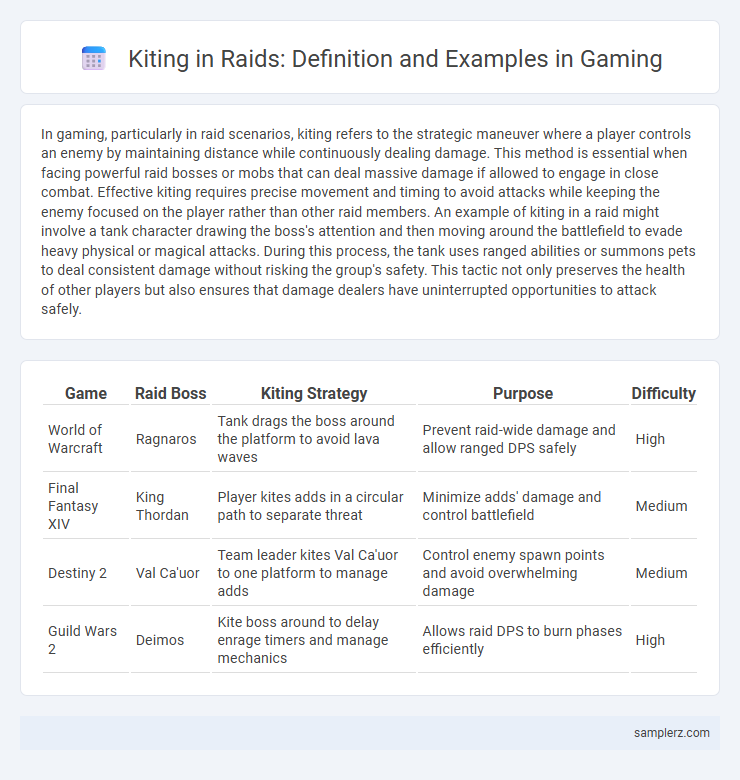Click 'Control enemy spawn points' purpose cell
740x780 pixels.
coord(523,573)
